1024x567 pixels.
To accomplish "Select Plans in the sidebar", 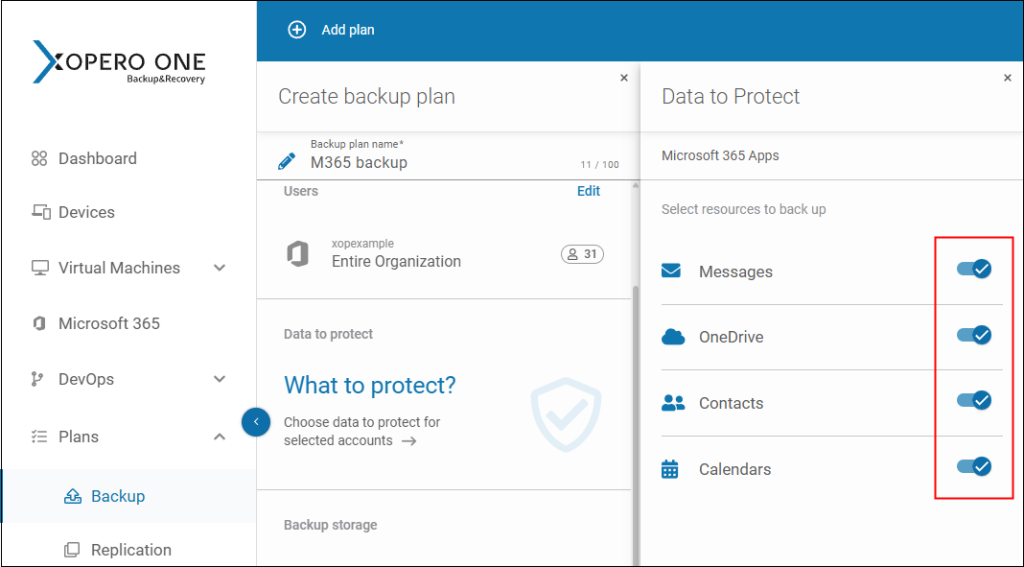I will pyautogui.click(x=78, y=436).
